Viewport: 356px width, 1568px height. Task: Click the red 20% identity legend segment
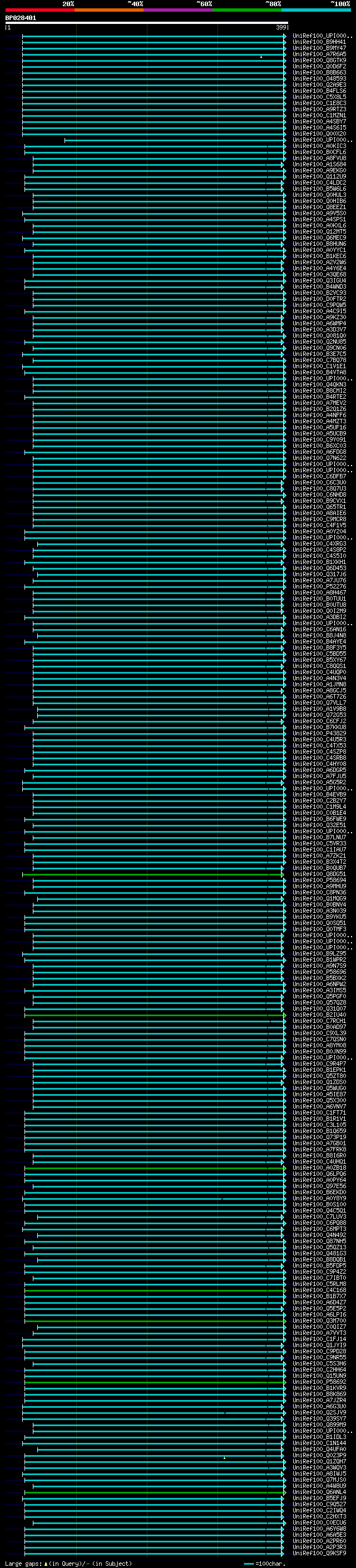click(39, 10)
